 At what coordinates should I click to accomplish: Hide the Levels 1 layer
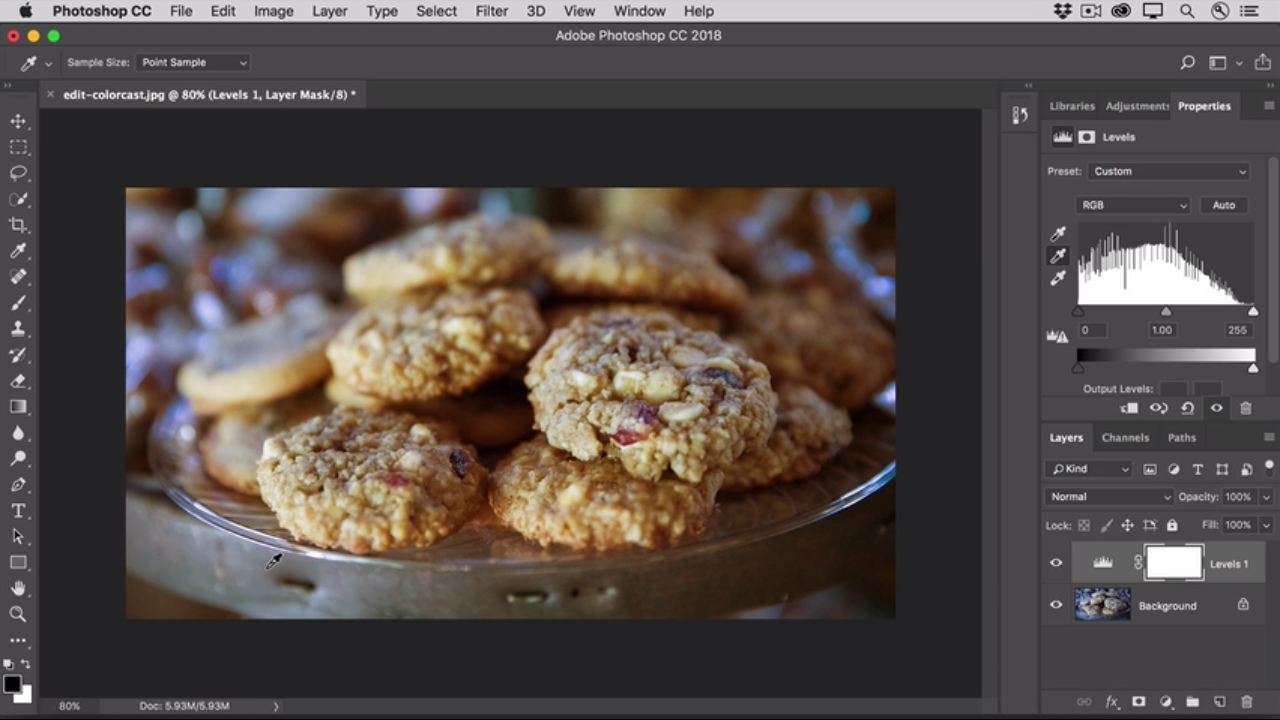click(1056, 563)
